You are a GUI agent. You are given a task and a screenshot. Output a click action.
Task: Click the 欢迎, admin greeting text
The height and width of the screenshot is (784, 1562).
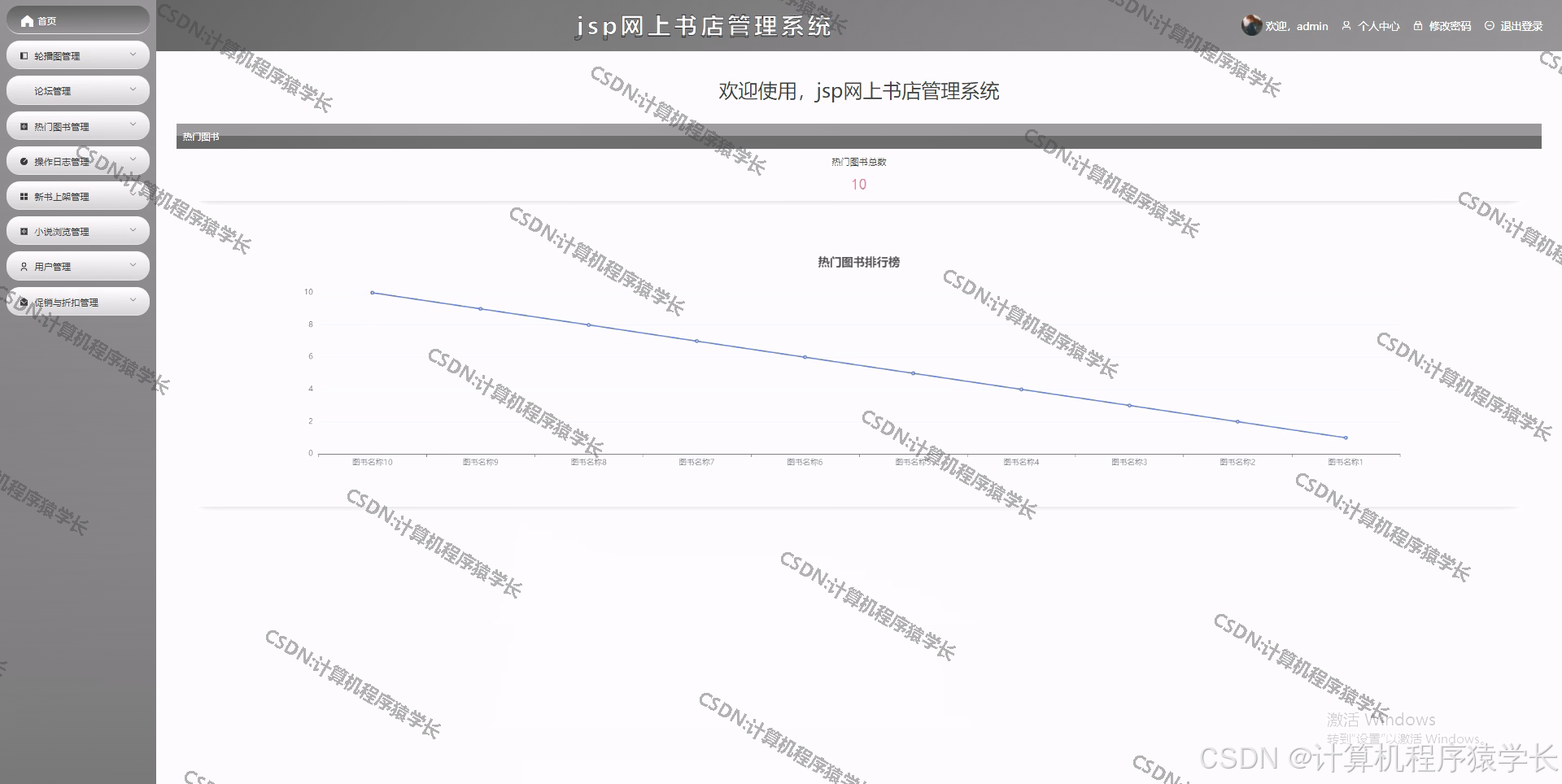click(x=1297, y=26)
